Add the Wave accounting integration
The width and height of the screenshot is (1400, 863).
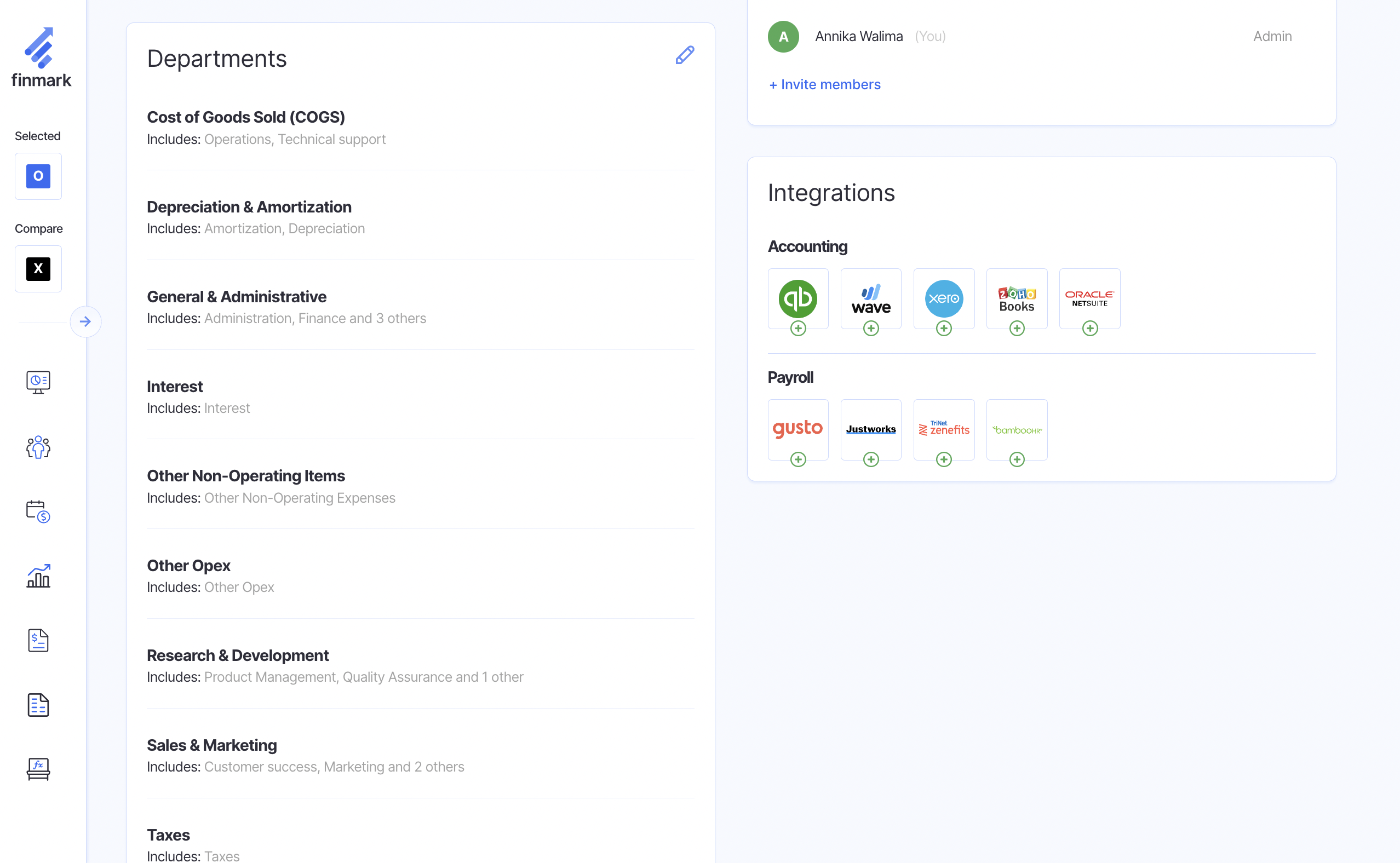870,329
